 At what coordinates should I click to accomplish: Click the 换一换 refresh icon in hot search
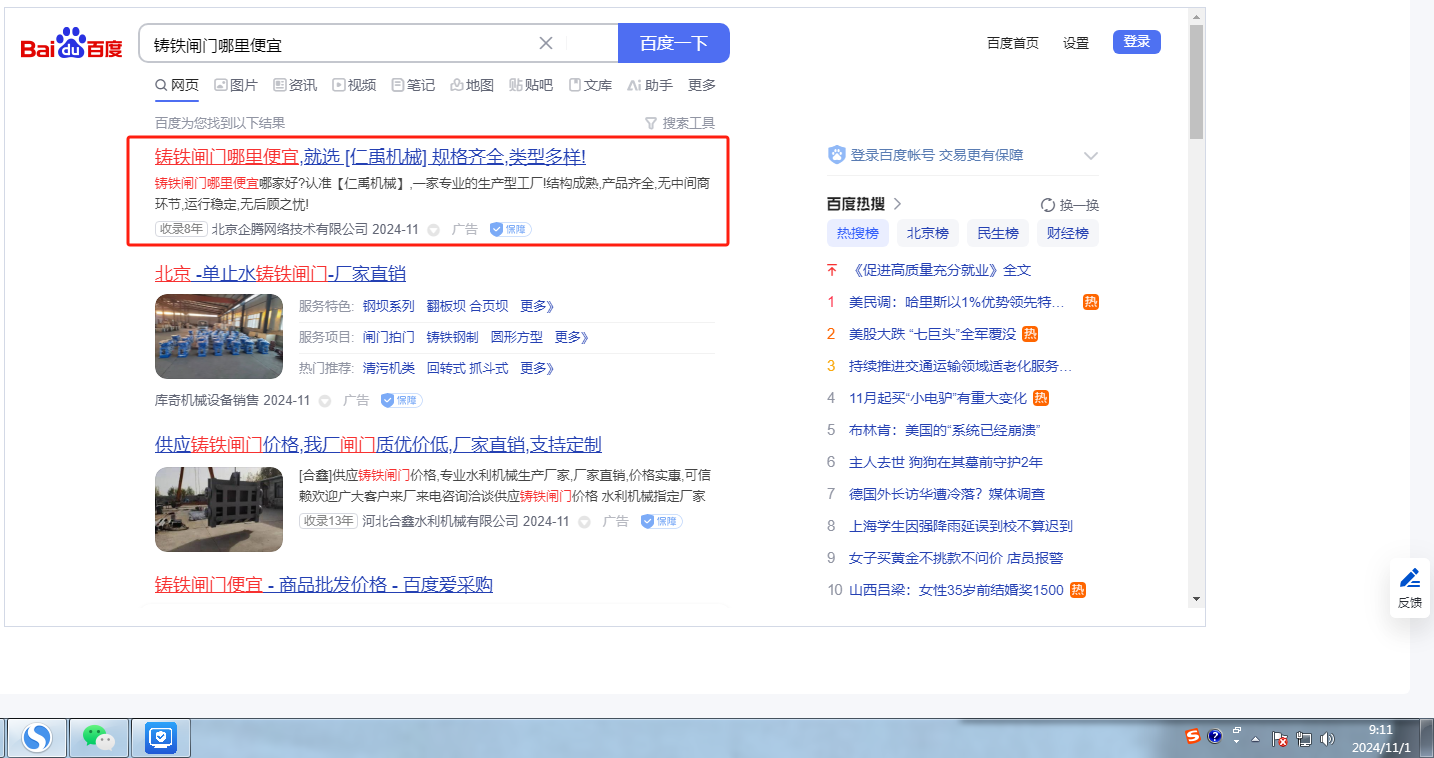tap(1048, 205)
